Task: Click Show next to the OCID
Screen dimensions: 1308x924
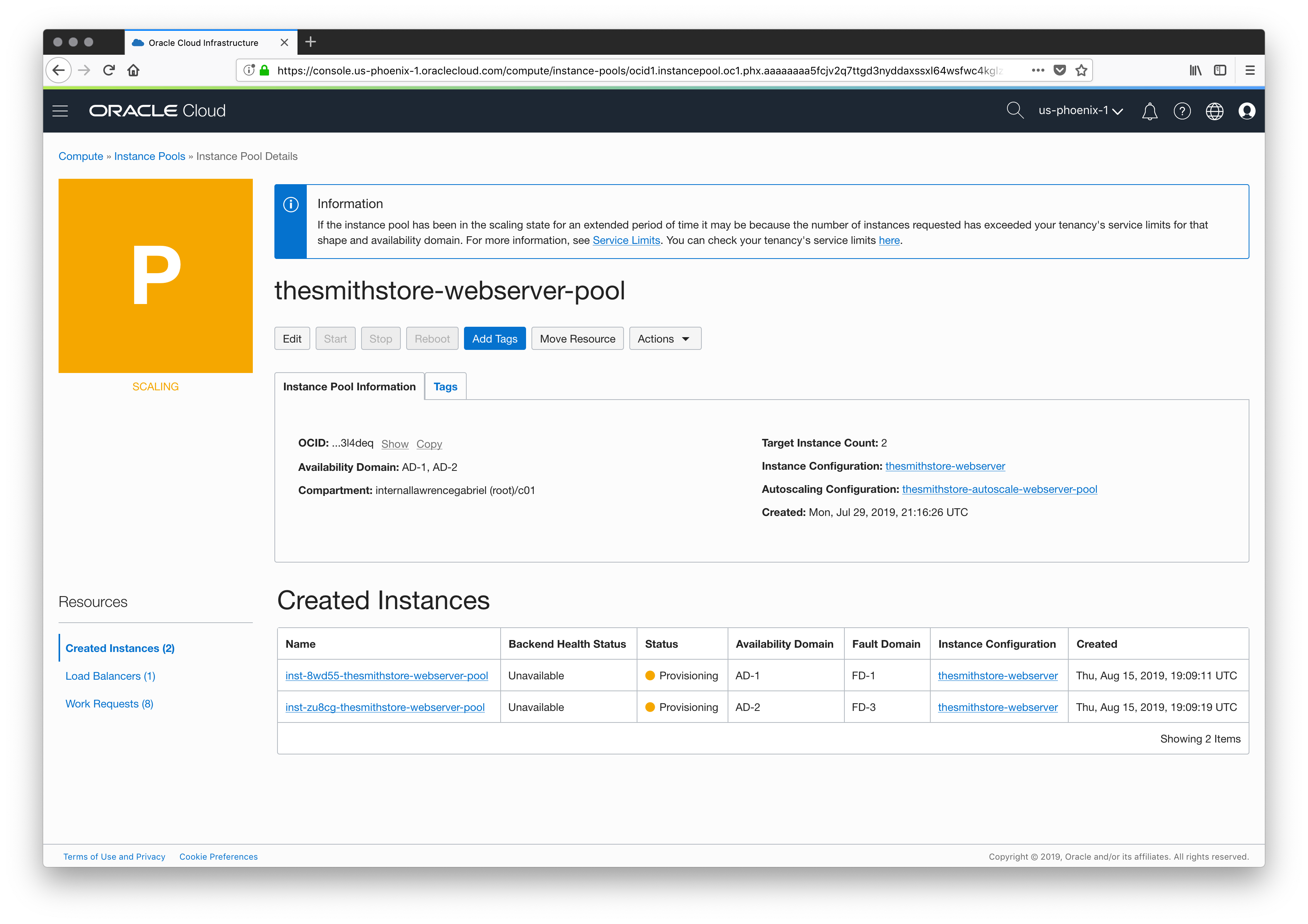Action: tap(394, 444)
